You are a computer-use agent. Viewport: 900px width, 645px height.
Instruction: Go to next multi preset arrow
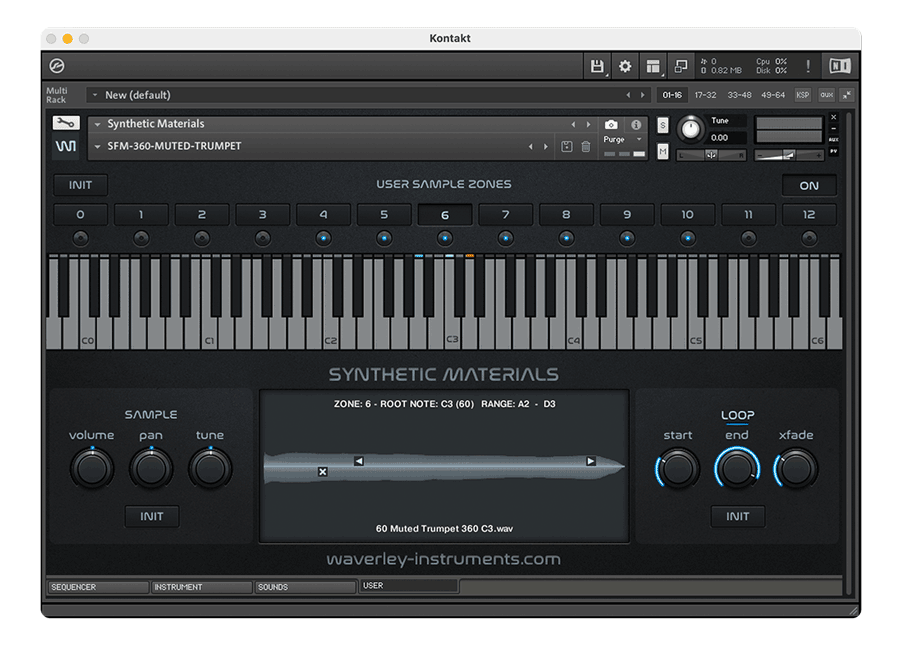click(642, 95)
